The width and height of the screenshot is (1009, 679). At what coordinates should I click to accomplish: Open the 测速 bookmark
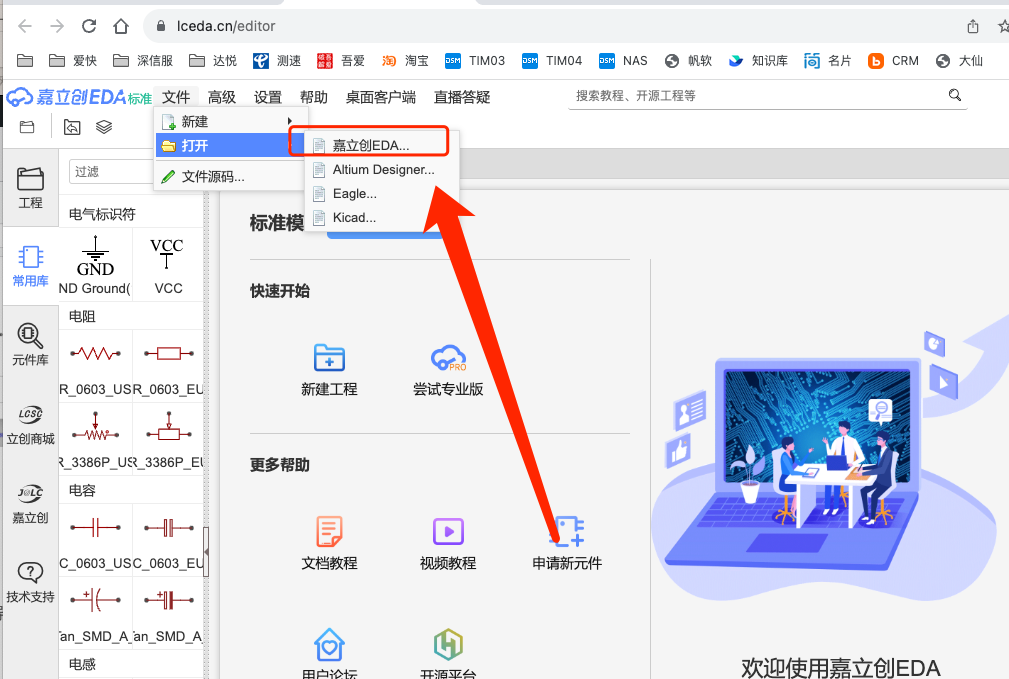pyautogui.click(x=277, y=60)
